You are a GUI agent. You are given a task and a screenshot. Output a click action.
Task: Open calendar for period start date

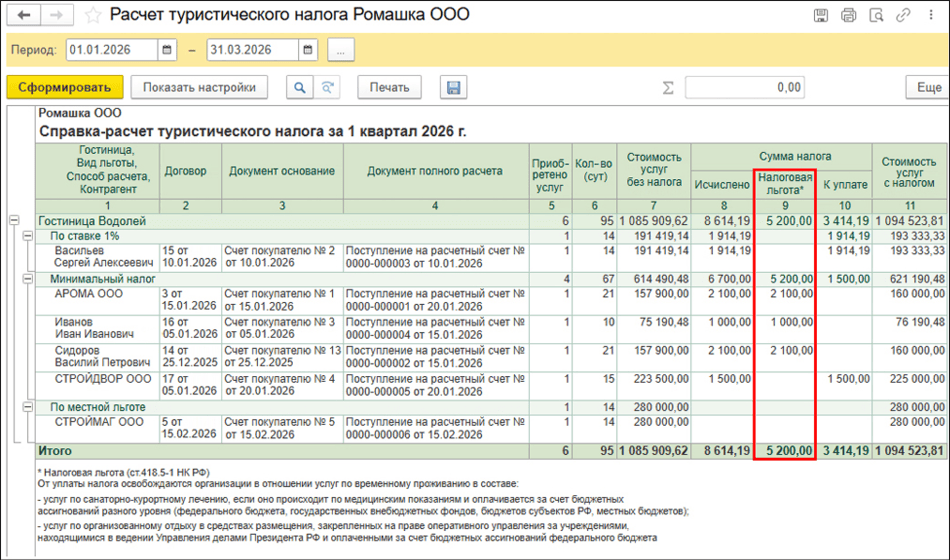(x=166, y=50)
